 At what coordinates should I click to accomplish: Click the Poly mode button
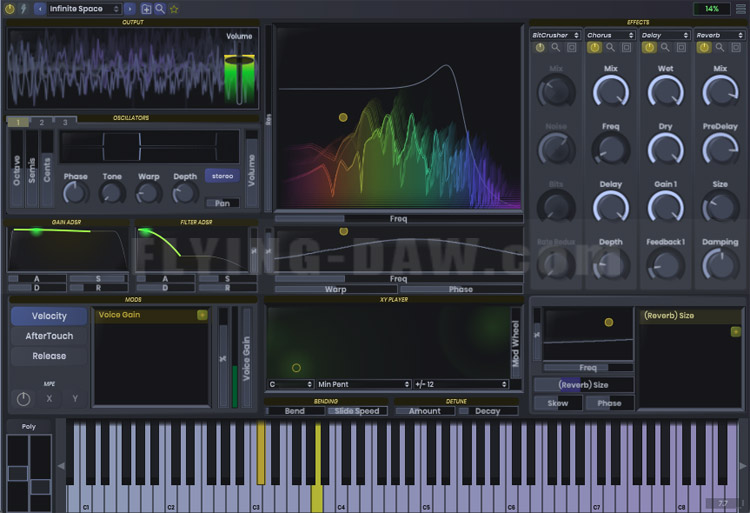pyautogui.click(x=29, y=426)
